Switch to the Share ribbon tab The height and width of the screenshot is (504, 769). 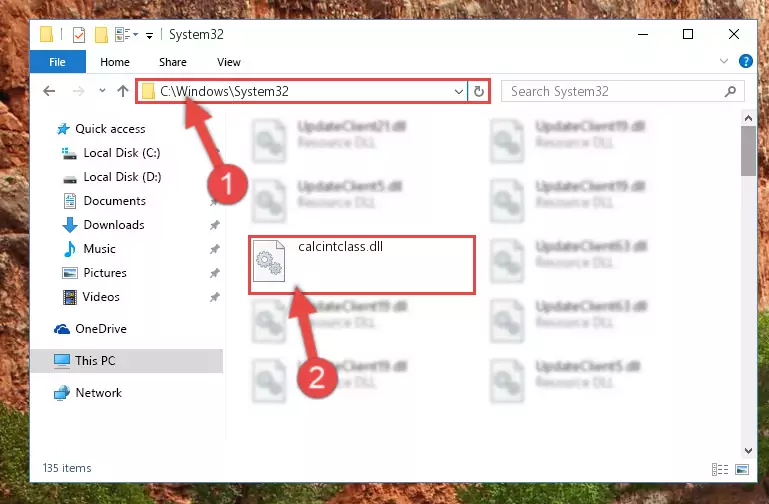point(173,62)
